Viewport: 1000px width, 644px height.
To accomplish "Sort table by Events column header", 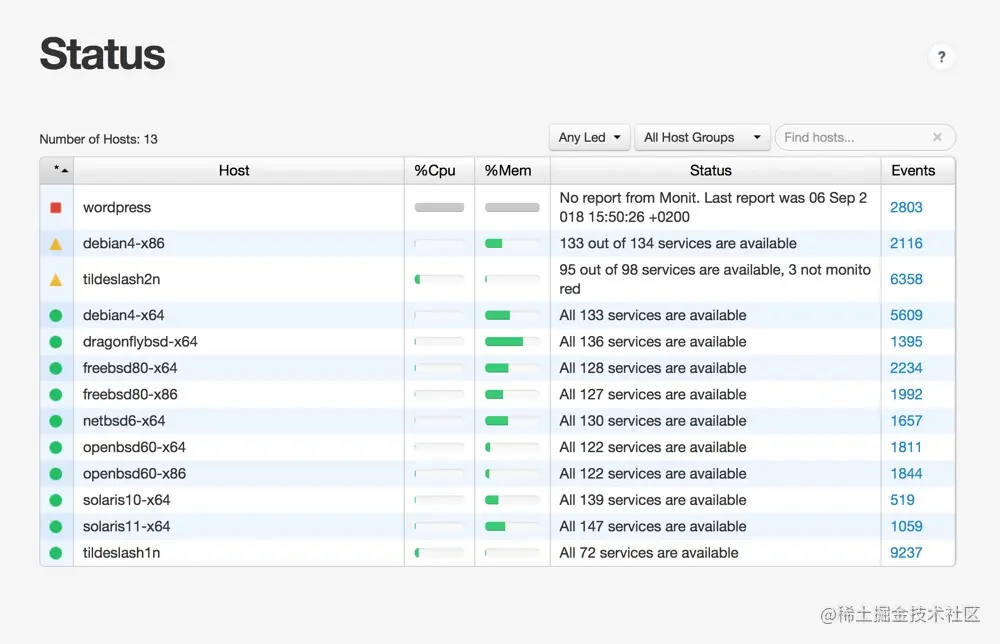I will 918,170.
